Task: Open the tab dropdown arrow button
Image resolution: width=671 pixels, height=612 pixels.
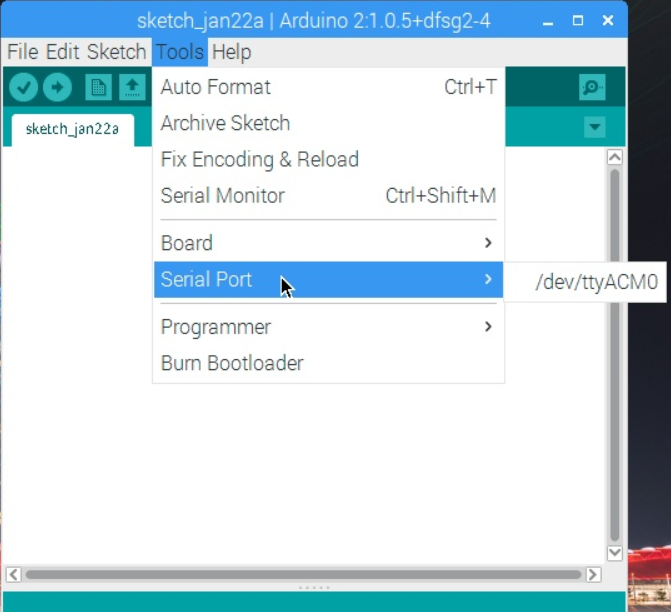Action: (595, 127)
